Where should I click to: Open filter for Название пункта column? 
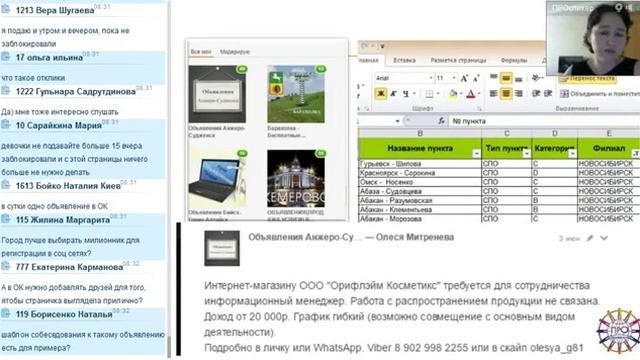click(x=476, y=153)
